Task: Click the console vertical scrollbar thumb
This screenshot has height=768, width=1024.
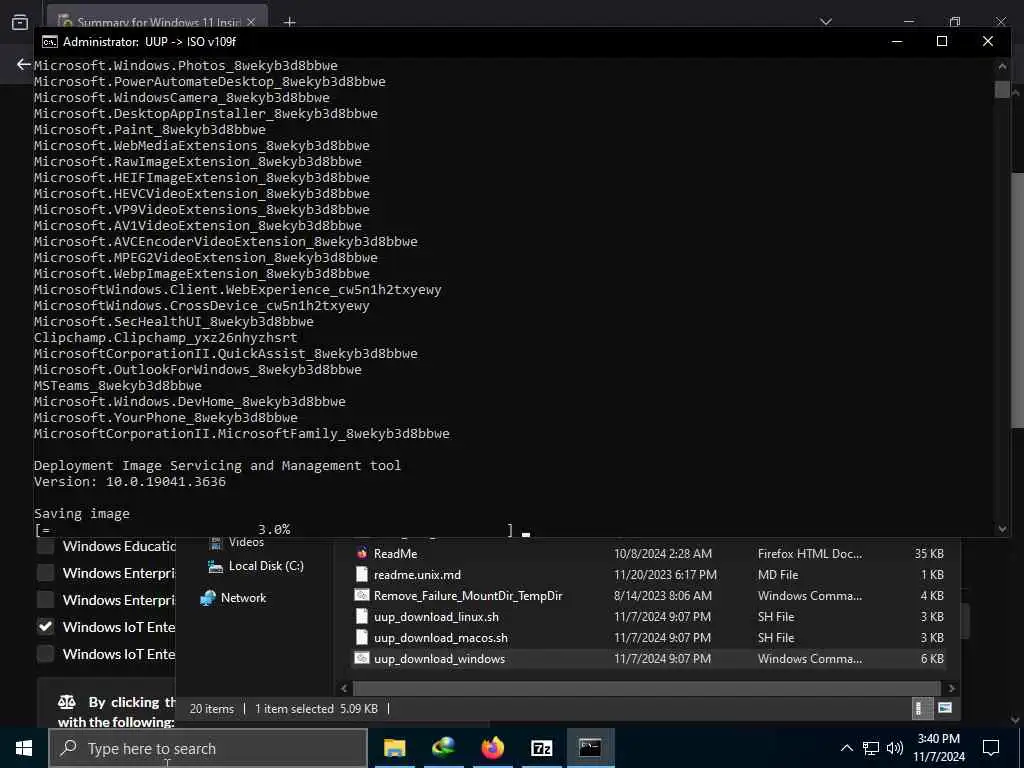Action: click(1002, 89)
